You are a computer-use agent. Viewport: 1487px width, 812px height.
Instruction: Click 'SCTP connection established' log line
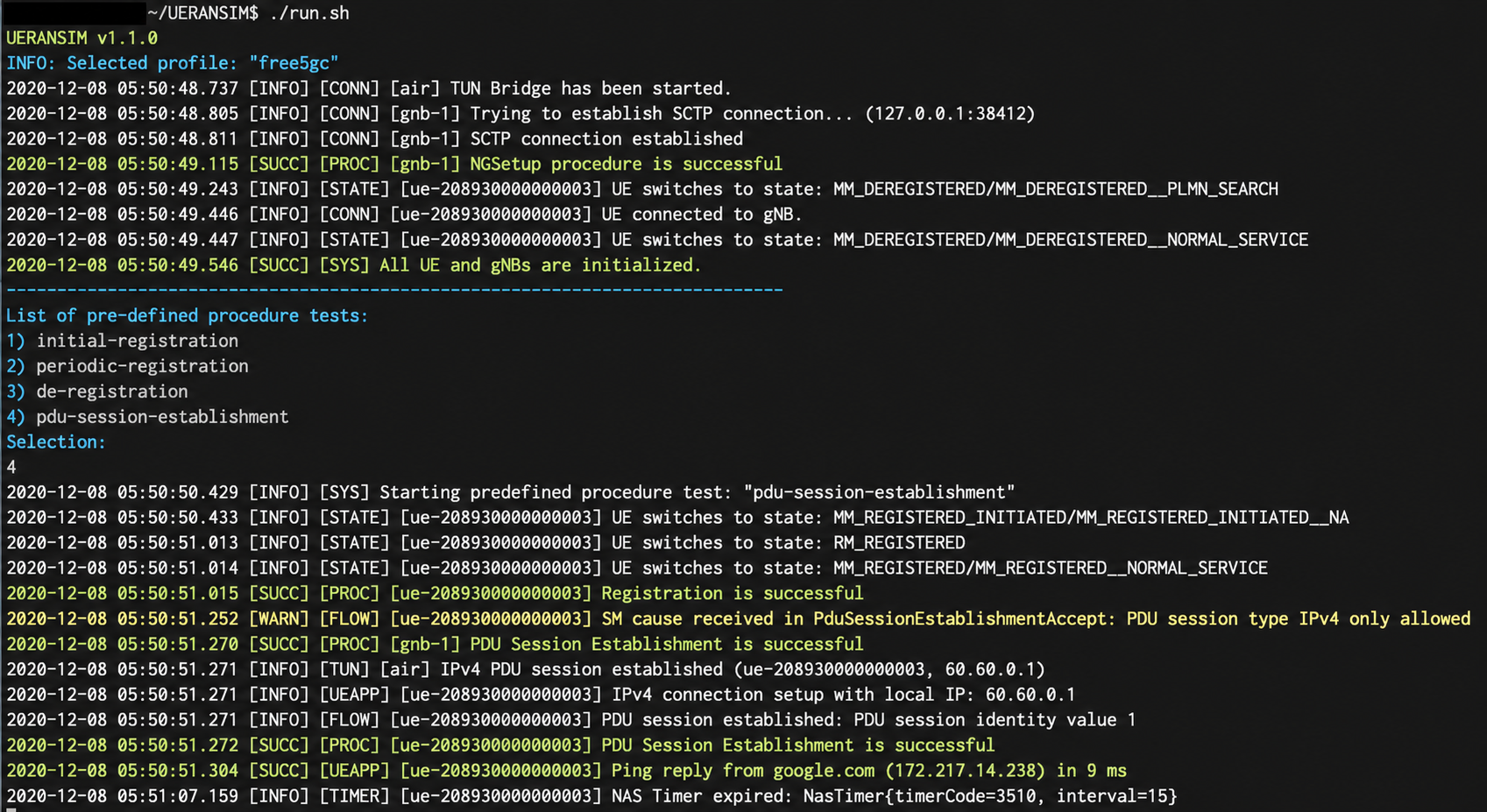pos(374,139)
